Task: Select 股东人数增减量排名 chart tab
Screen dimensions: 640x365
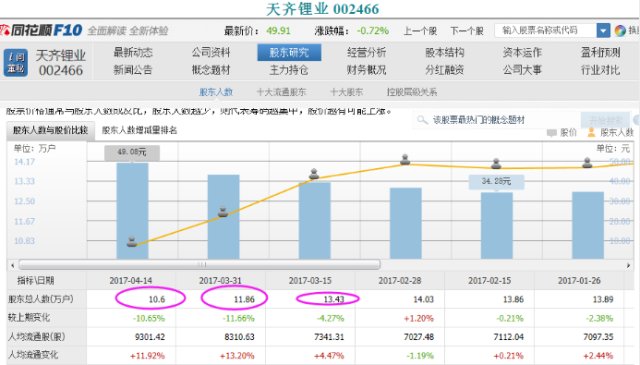Action: click(x=139, y=130)
